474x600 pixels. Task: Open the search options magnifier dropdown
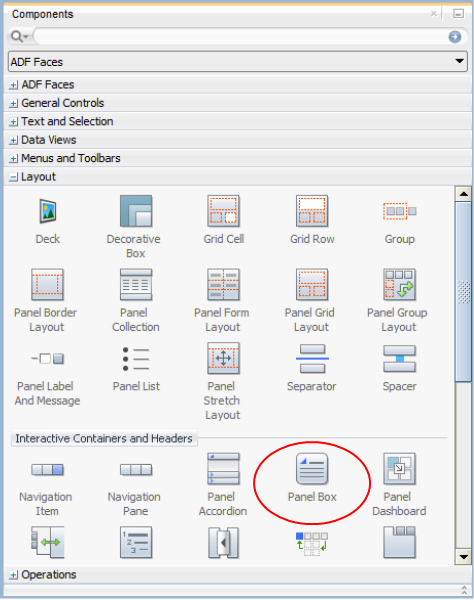19,36
